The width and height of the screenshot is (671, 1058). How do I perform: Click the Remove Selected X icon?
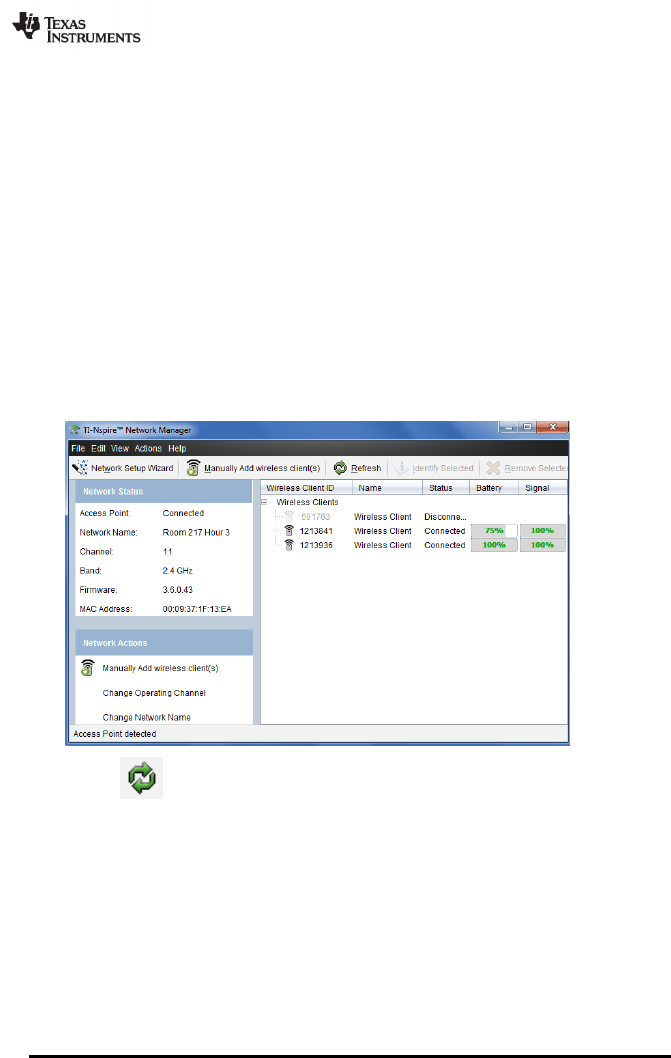(x=493, y=468)
